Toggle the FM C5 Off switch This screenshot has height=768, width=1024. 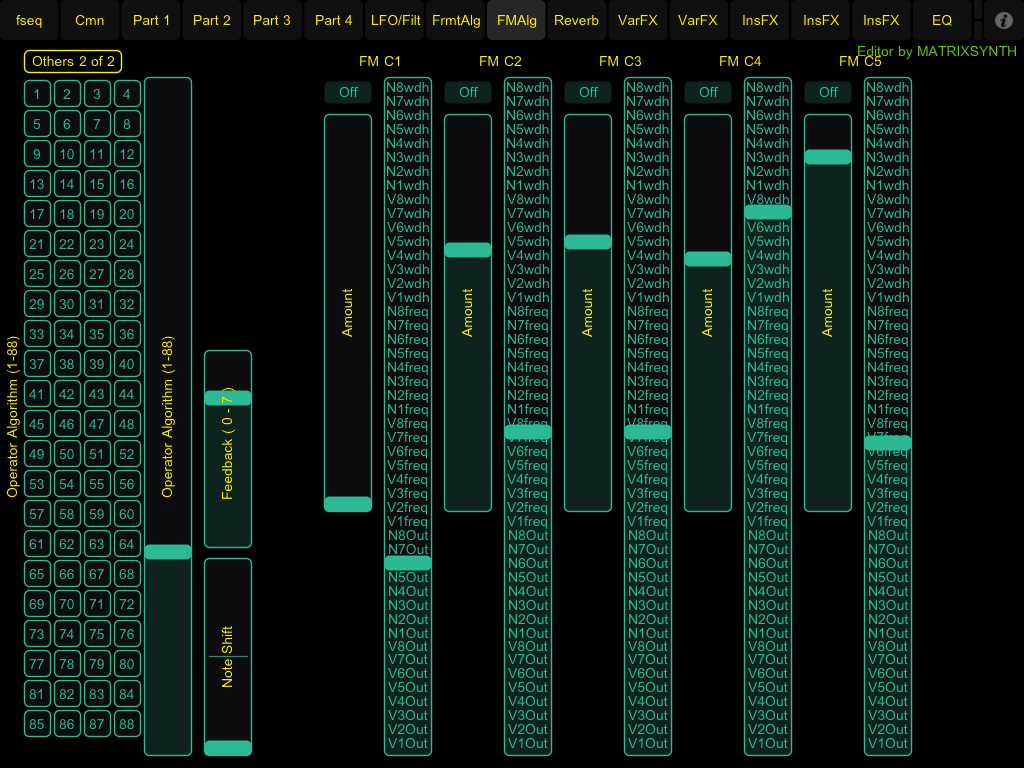pos(828,92)
